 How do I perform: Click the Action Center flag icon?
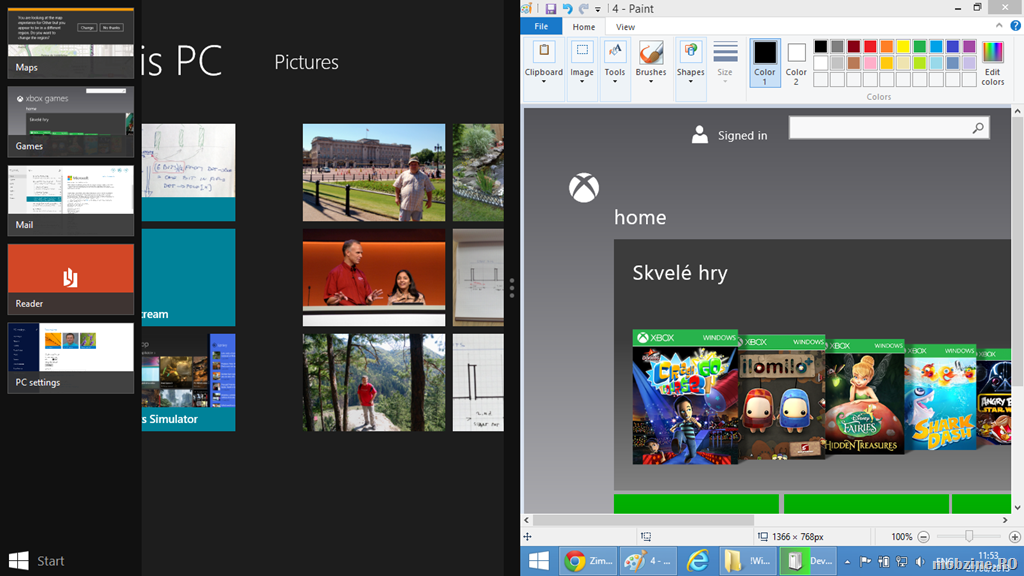pos(865,562)
